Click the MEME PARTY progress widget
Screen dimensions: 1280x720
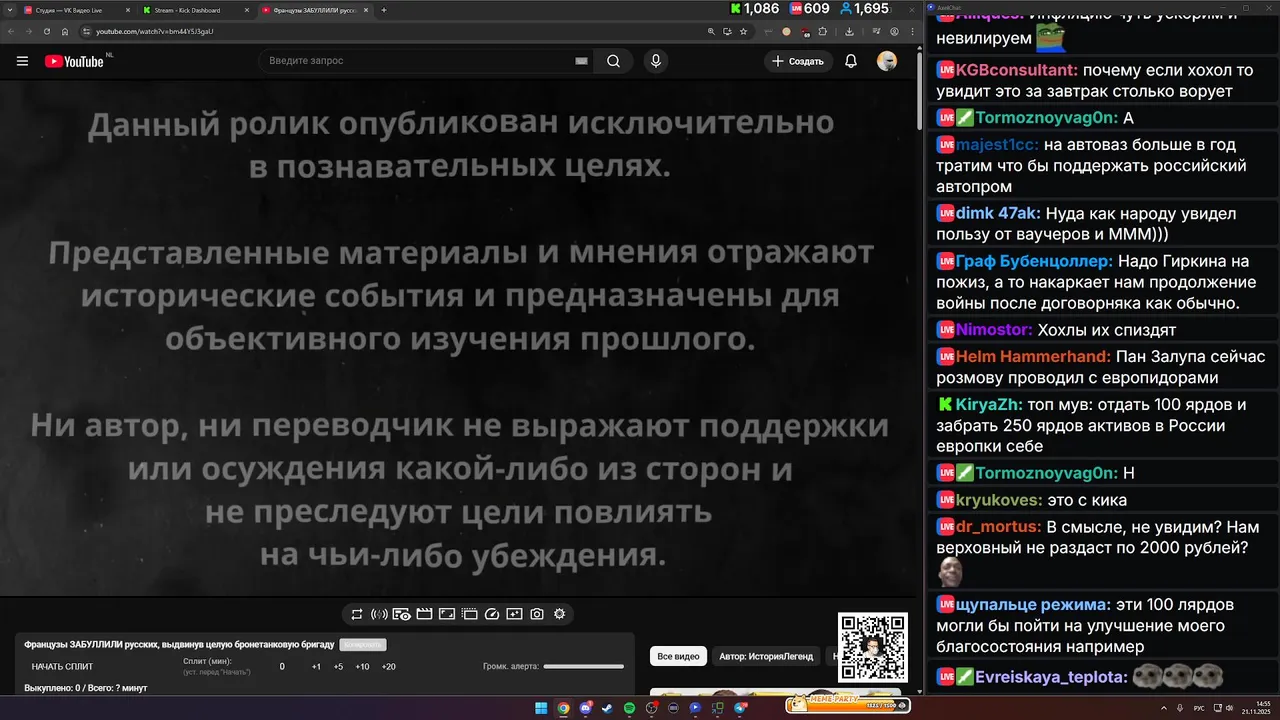(x=847, y=704)
